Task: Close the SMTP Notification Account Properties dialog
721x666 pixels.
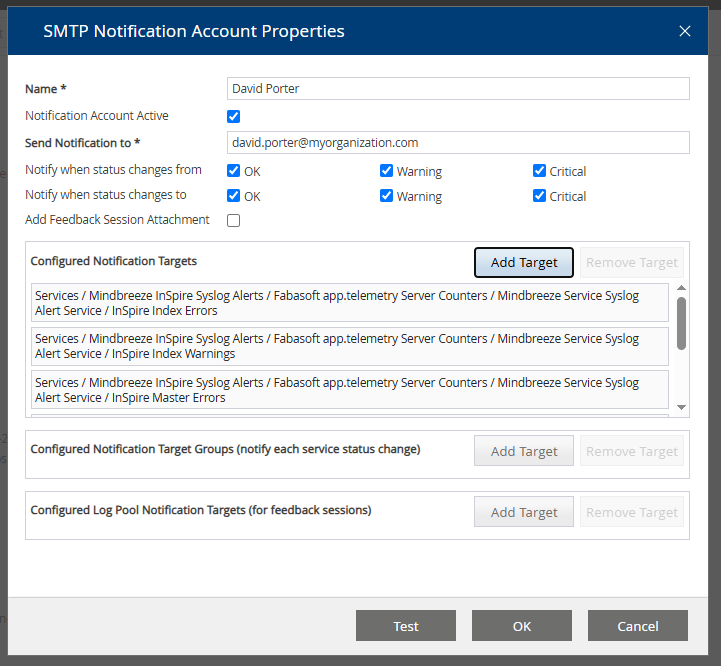Action: 685,31
